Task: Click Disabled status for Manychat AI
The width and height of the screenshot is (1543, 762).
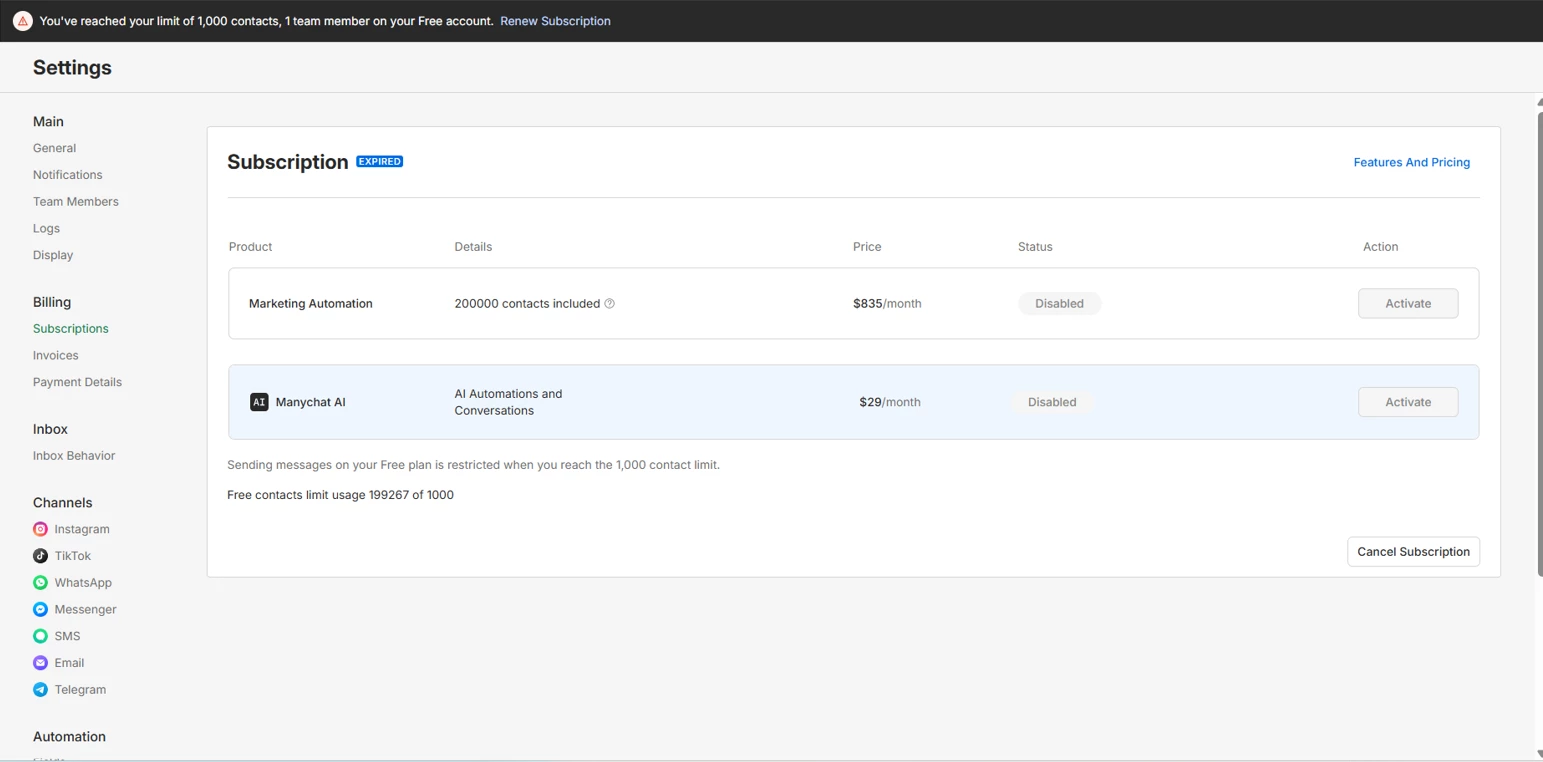Action: point(1052,402)
